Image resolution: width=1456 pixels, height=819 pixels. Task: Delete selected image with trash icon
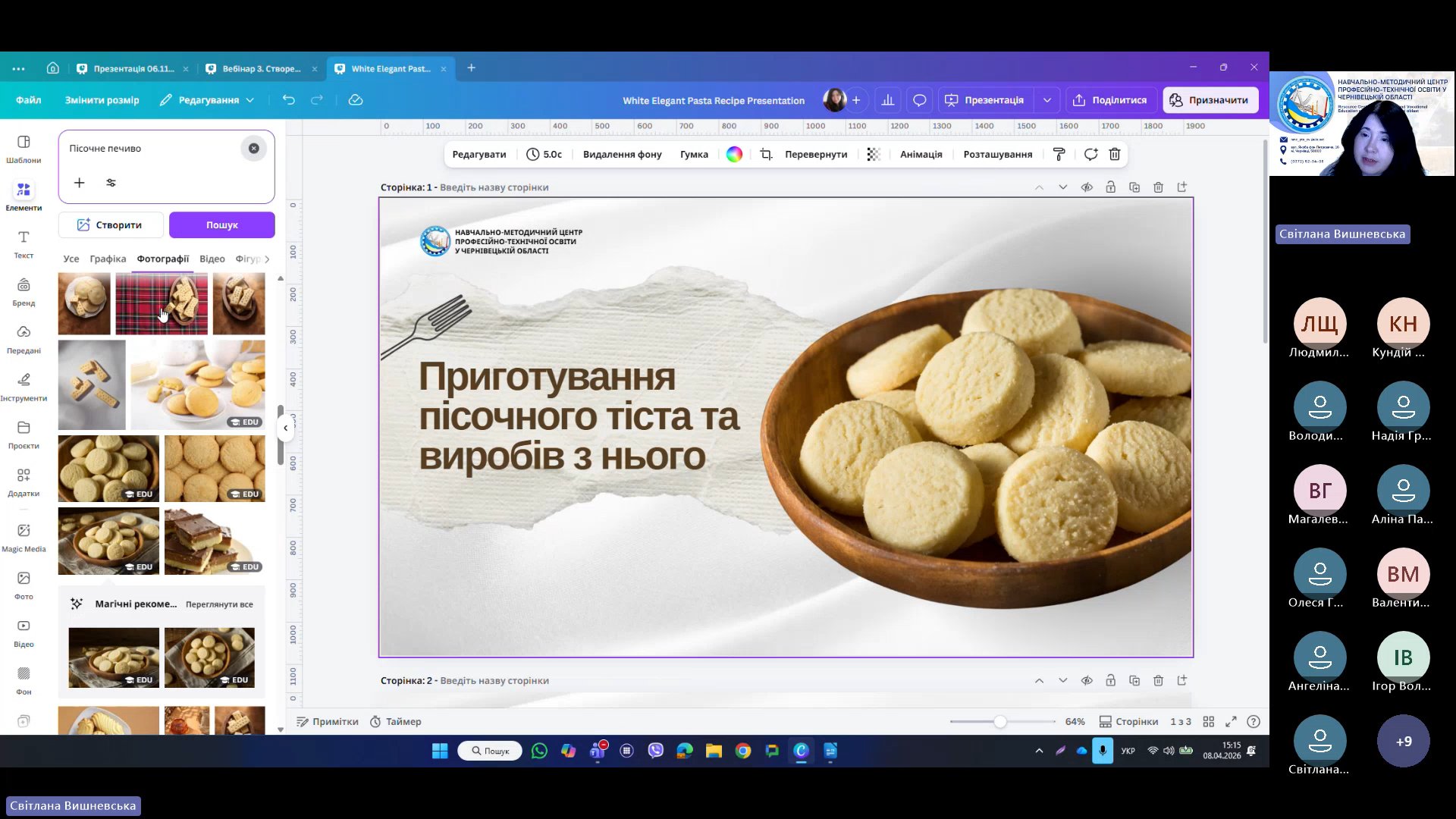tap(1115, 155)
